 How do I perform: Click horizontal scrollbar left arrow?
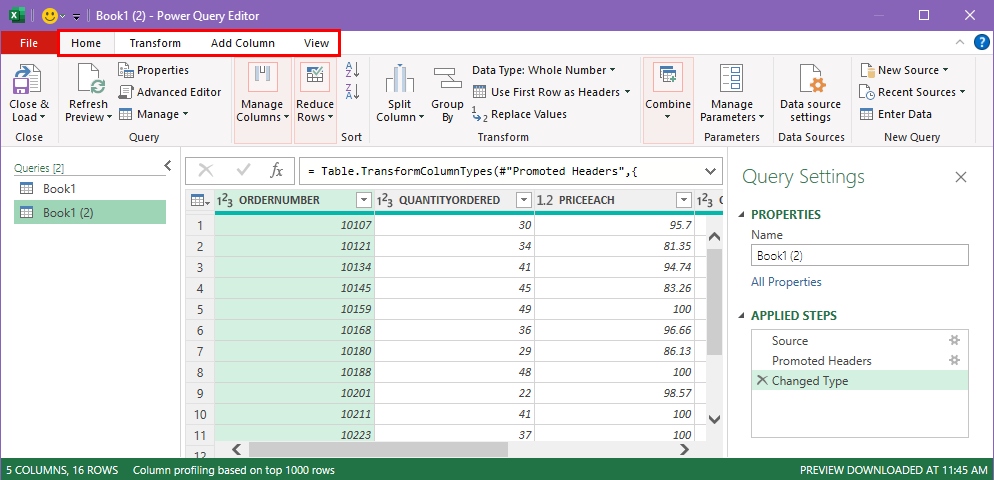tap(236, 450)
